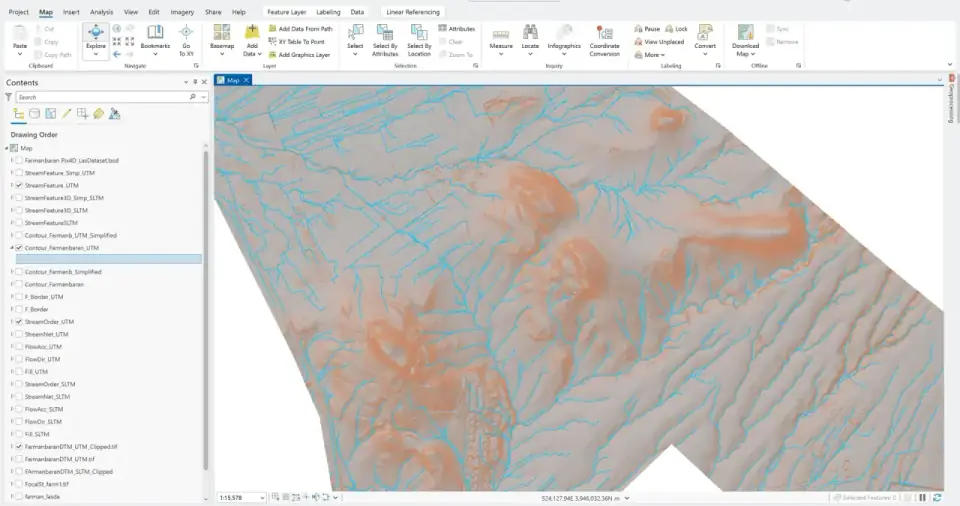Close the Map view tab
Image resolution: width=960 pixels, height=506 pixels.
coord(246,80)
